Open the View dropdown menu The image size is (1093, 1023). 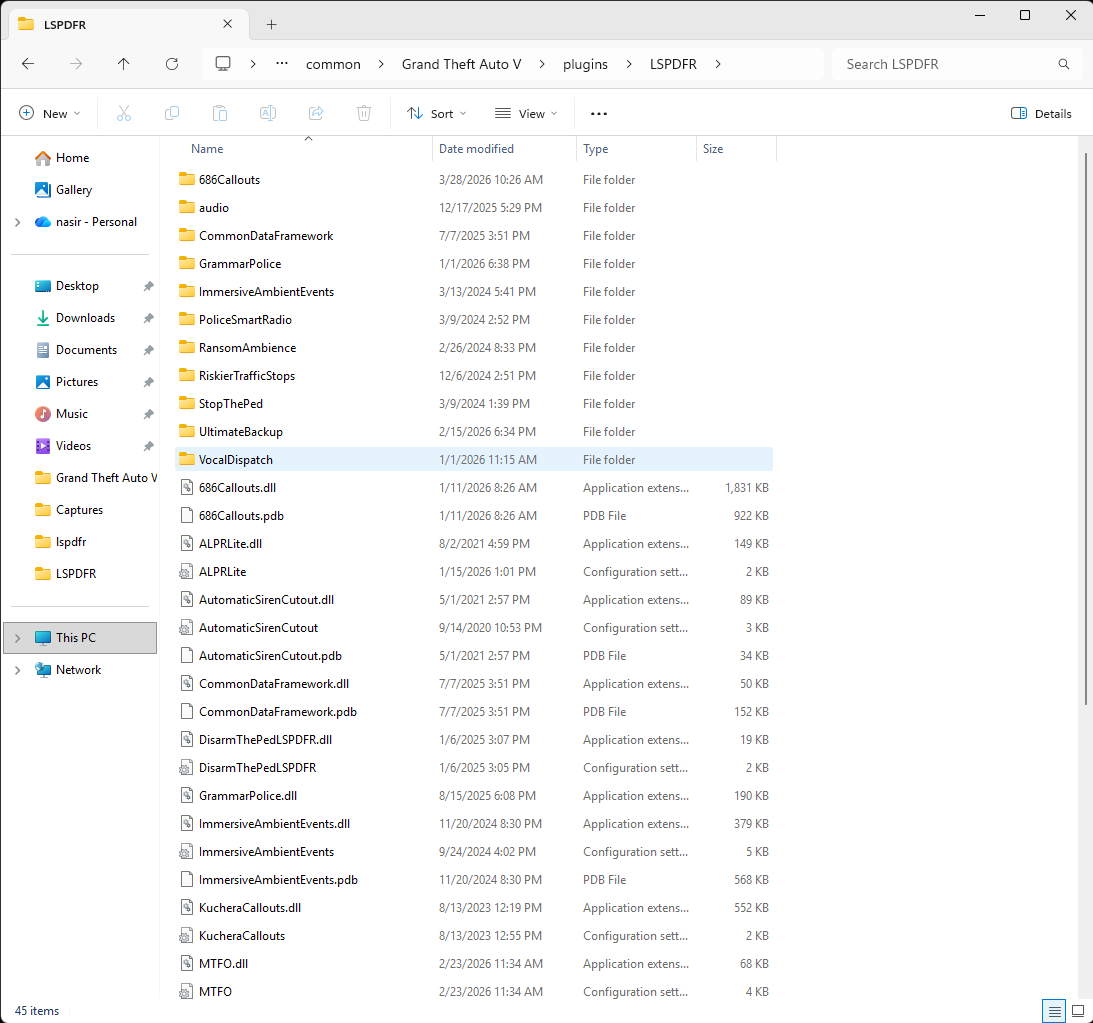pos(526,114)
